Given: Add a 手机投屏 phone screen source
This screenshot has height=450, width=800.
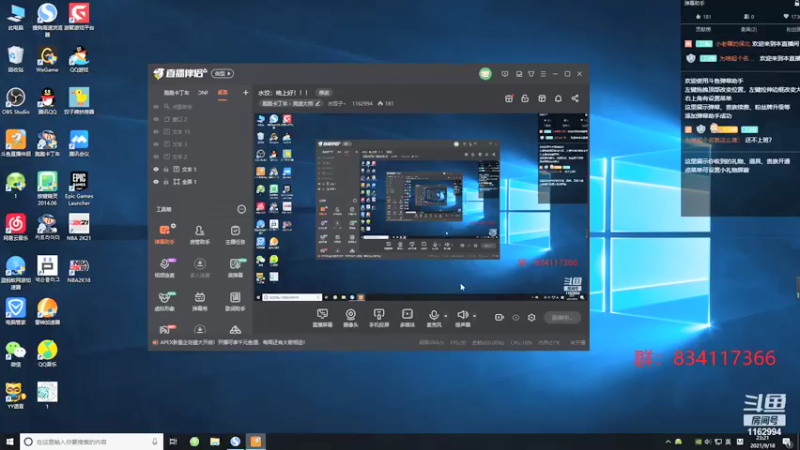Looking at the screenshot, I should pyautogui.click(x=379, y=317).
